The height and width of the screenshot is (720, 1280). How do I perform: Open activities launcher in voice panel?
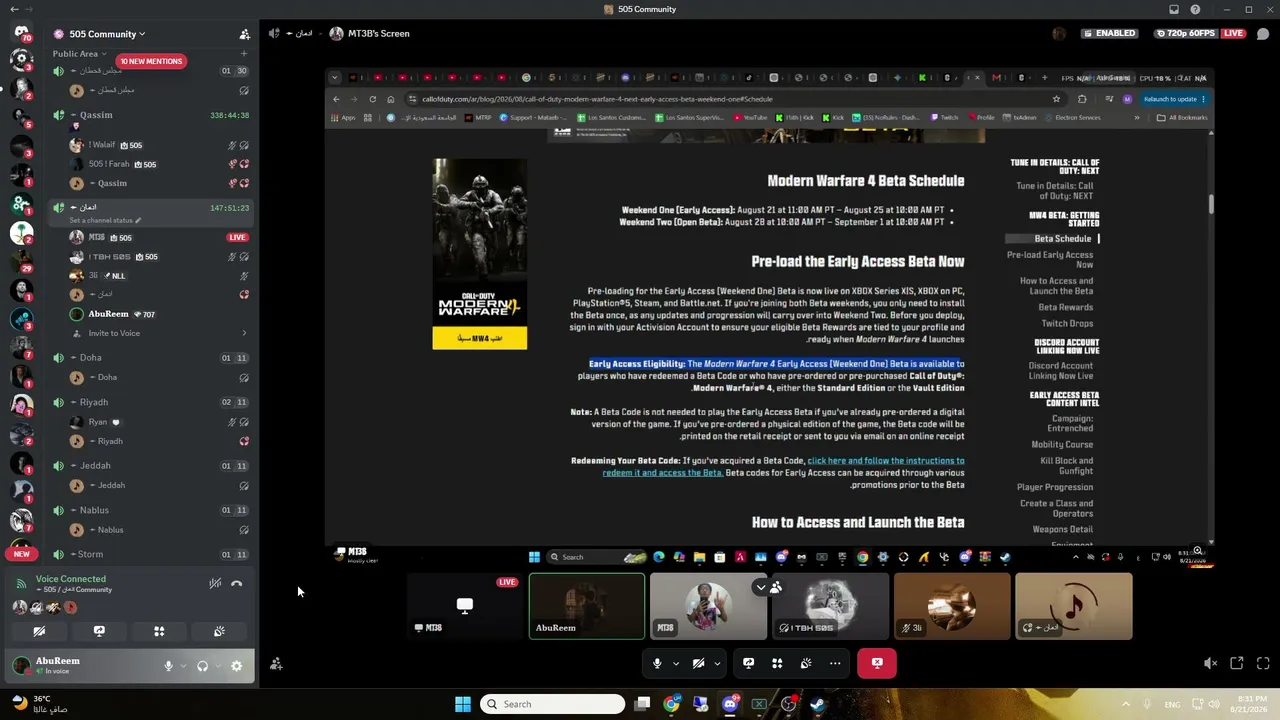point(159,631)
